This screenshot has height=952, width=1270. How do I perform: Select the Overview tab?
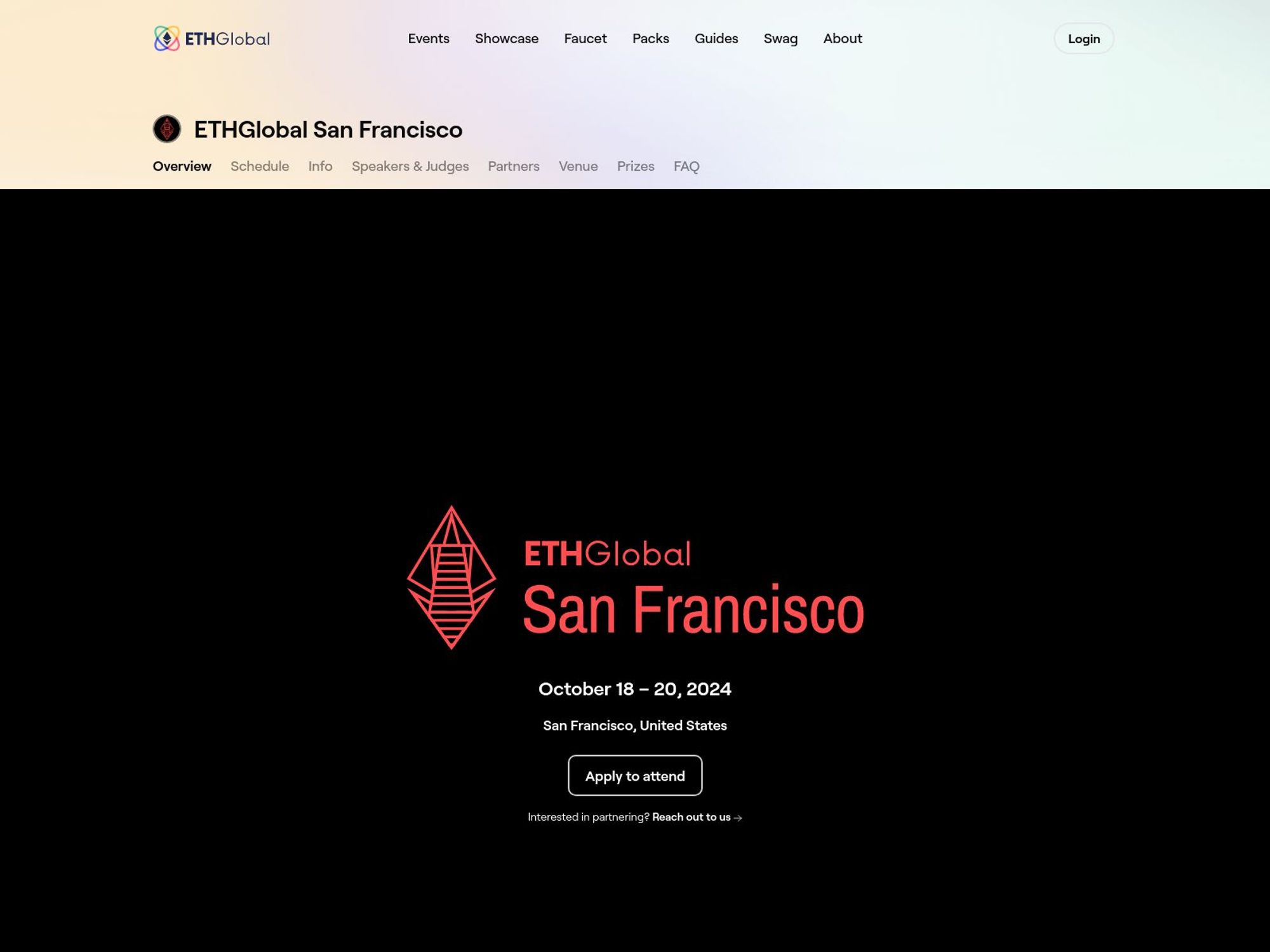pyautogui.click(x=181, y=165)
